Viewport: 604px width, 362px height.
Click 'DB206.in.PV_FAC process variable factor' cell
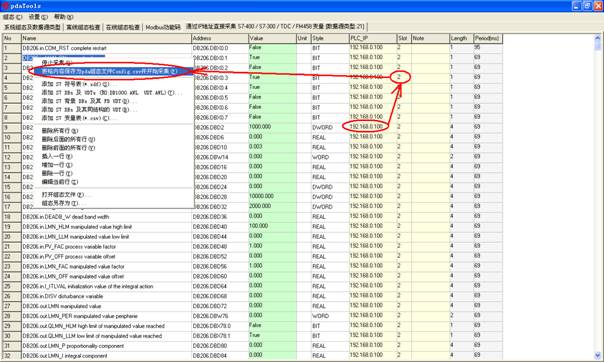[x=106, y=246]
